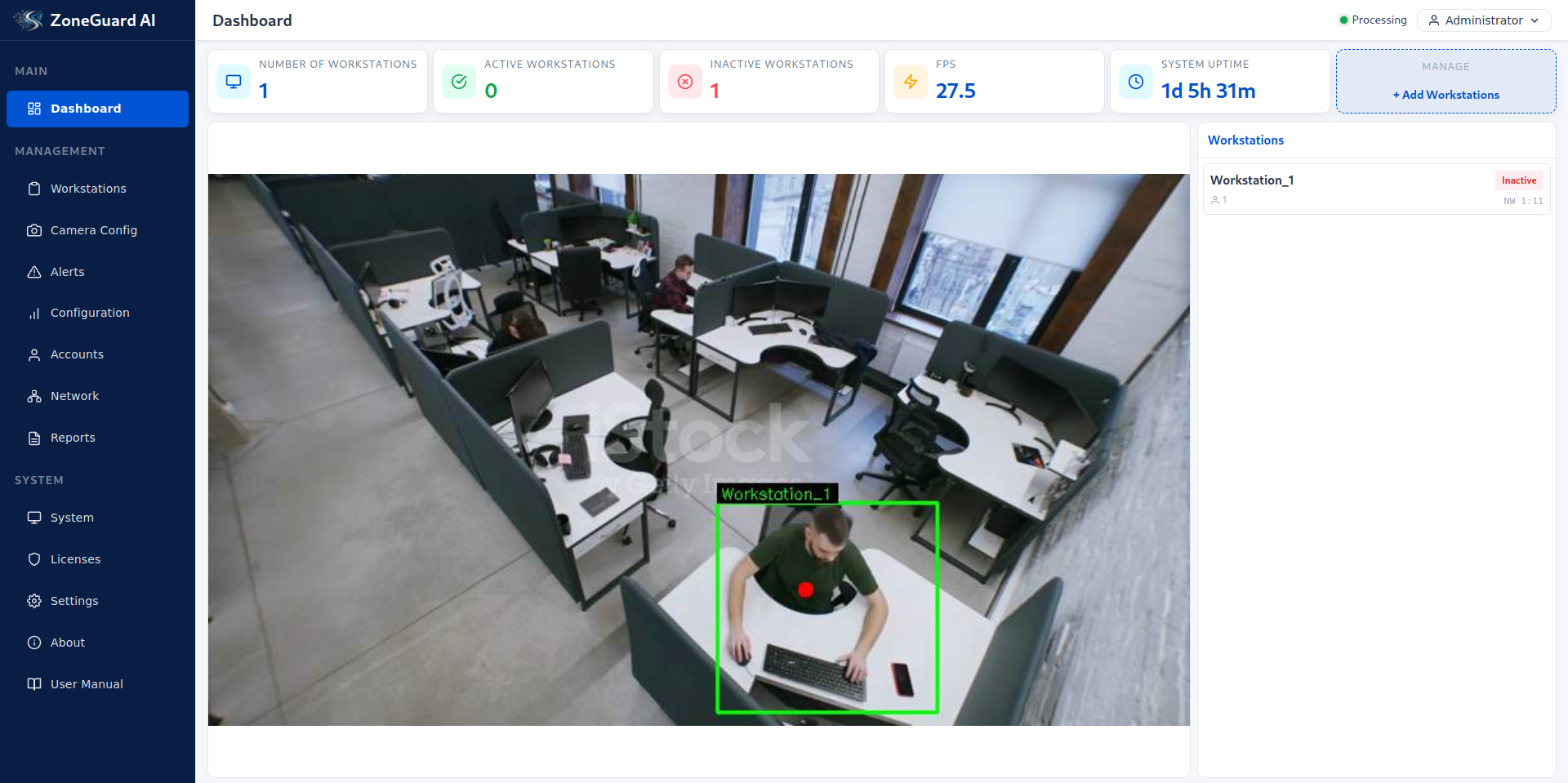Viewport: 1568px width, 783px height.
Task: Click the NW 1:11 timer text
Action: pyautogui.click(x=1523, y=201)
